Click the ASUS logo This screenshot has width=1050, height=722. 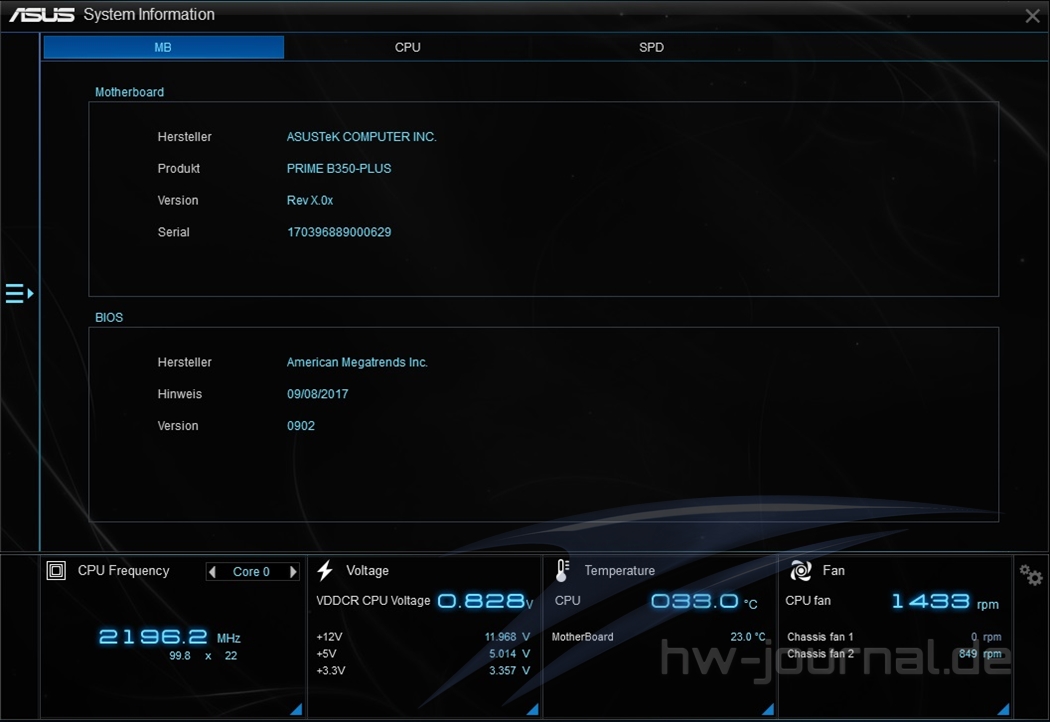pyautogui.click(x=42, y=15)
